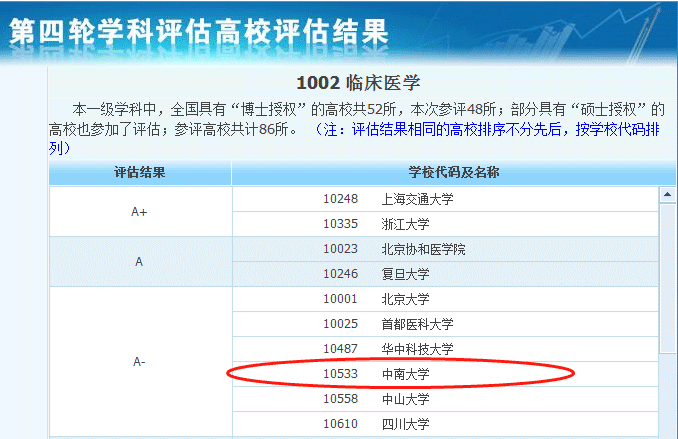Click the row 10533 中南大学

tap(445, 374)
